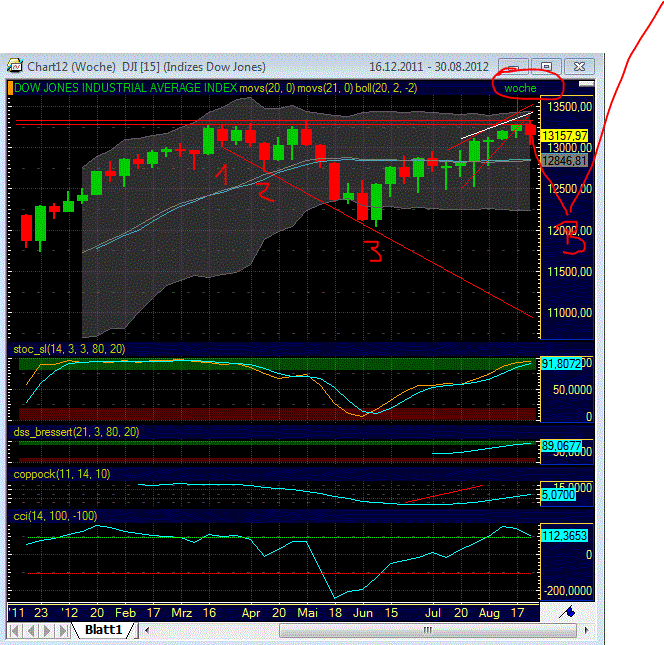Click the 11500,00 price axis label
The height and width of the screenshot is (645, 664).
pyautogui.click(x=570, y=271)
